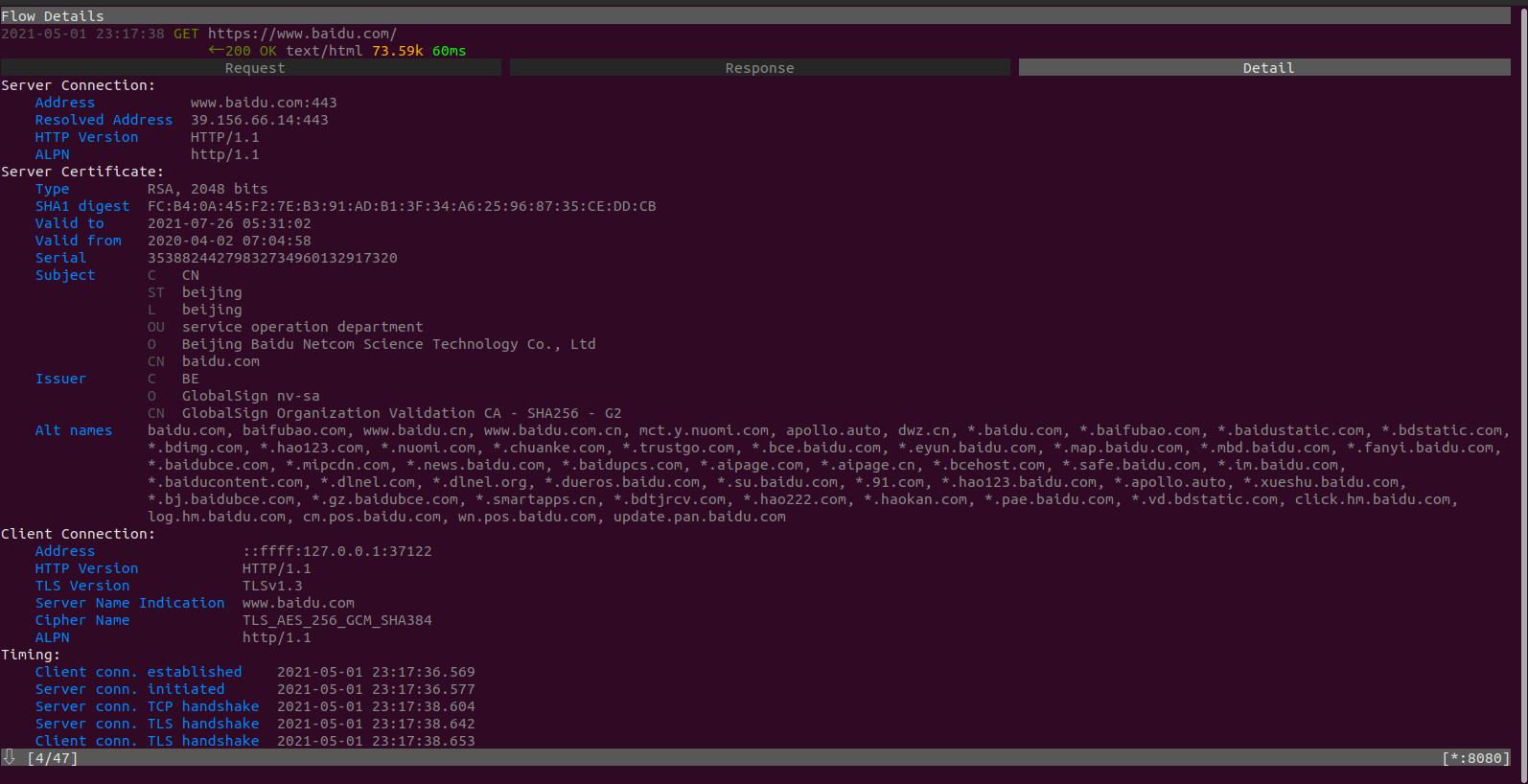The width and height of the screenshot is (1528, 784).
Task: Click the Subject label
Action: click(65, 275)
